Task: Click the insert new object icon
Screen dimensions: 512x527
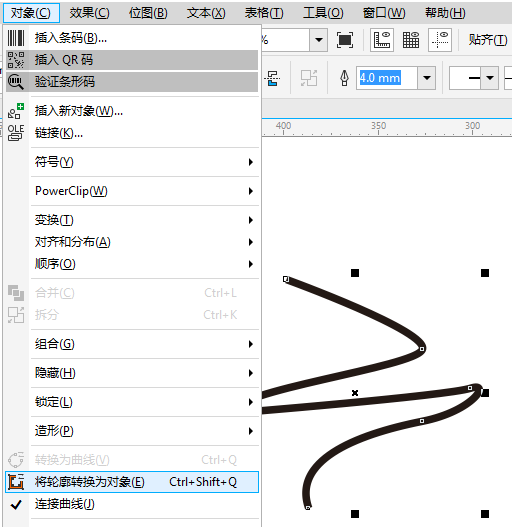Action: click(16, 111)
